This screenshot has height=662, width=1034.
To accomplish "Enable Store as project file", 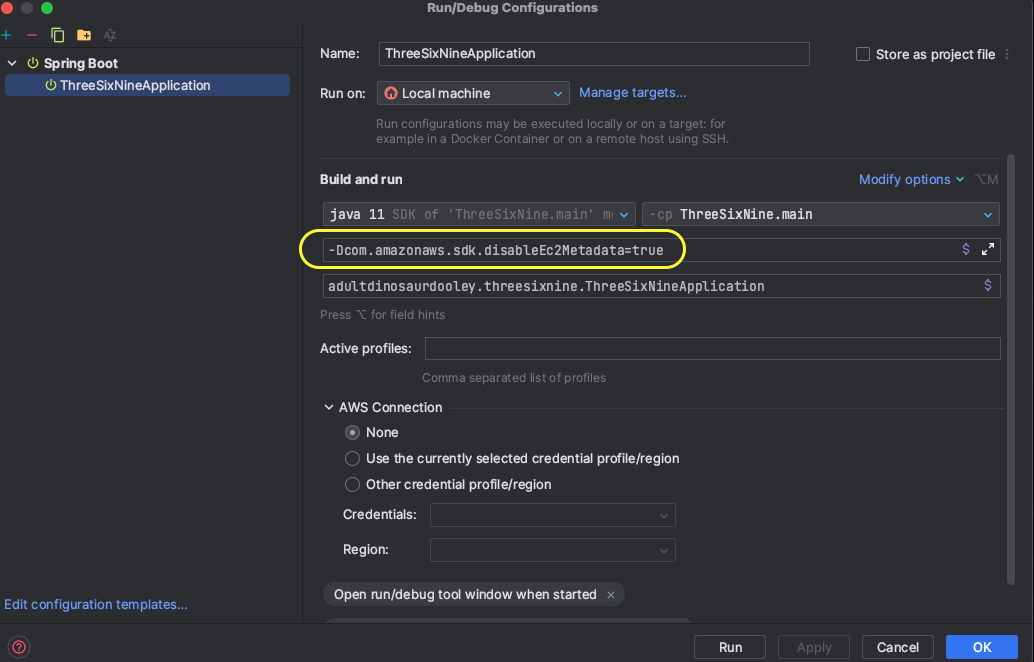I will pyautogui.click(x=862, y=54).
